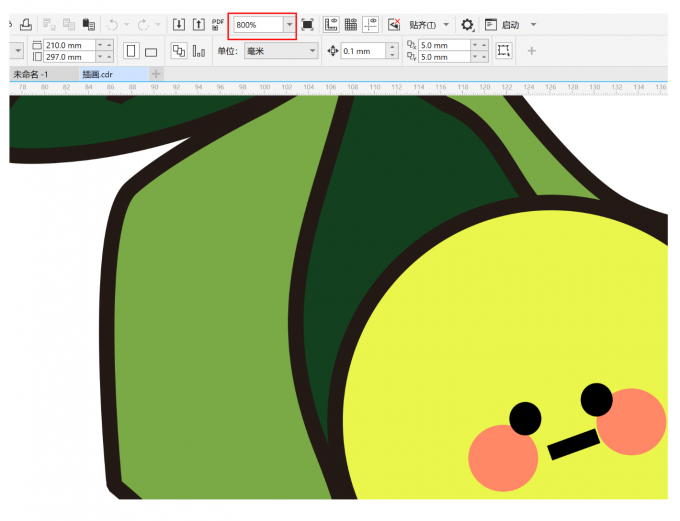Click the Undo arrow icon
This screenshot has height=521, width=680.
112,25
